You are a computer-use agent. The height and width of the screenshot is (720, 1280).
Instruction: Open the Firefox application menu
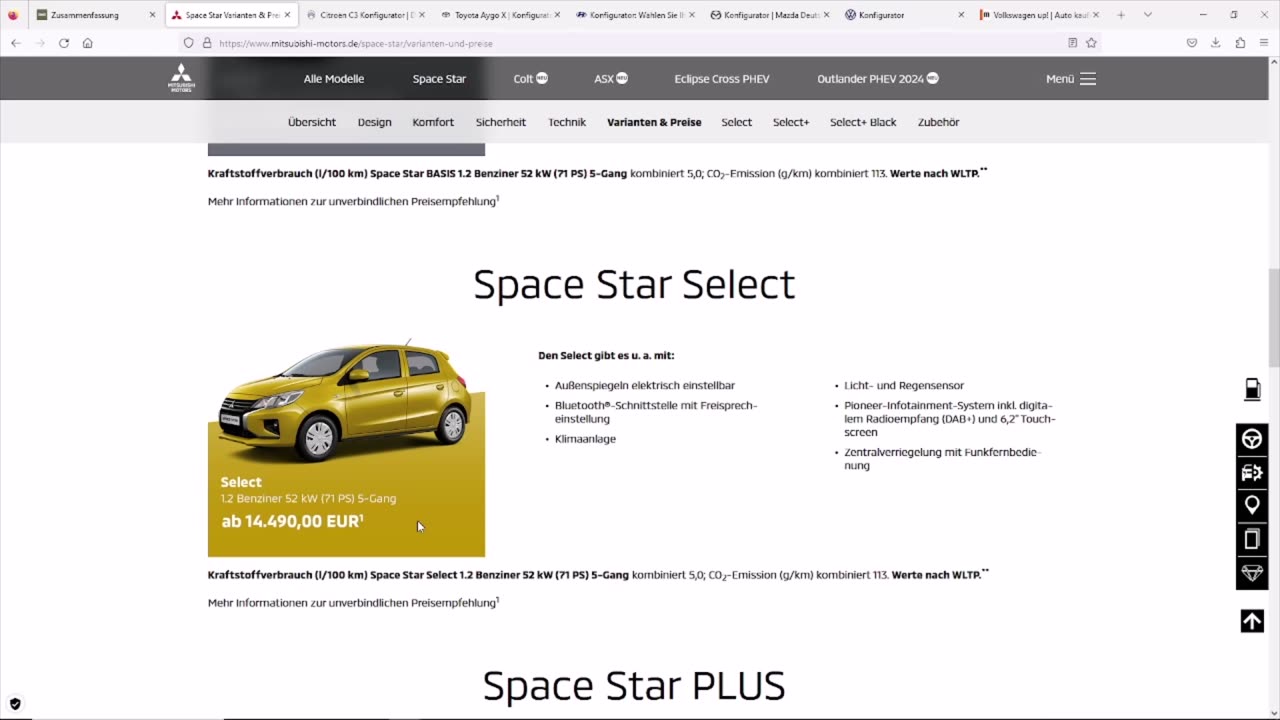1264,43
